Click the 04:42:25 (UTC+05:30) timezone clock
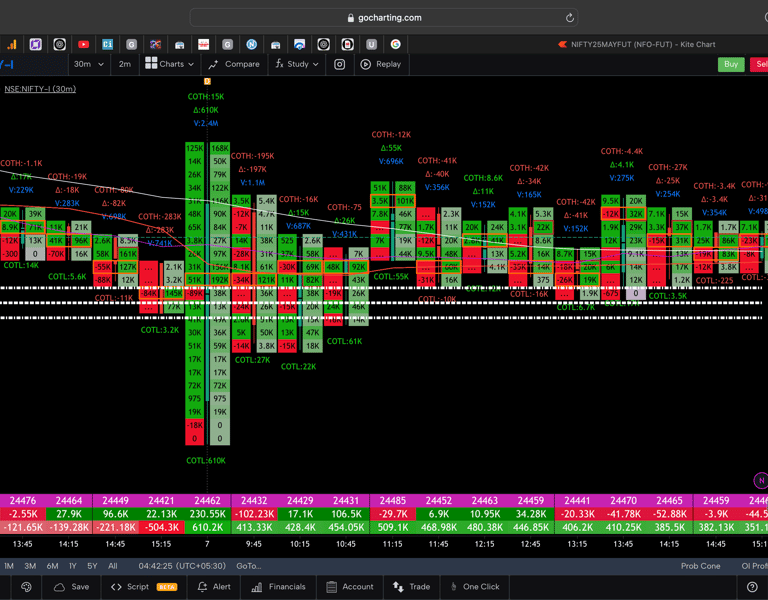Screen dimensions: 768x600 pyautogui.click(x=182, y=566)
